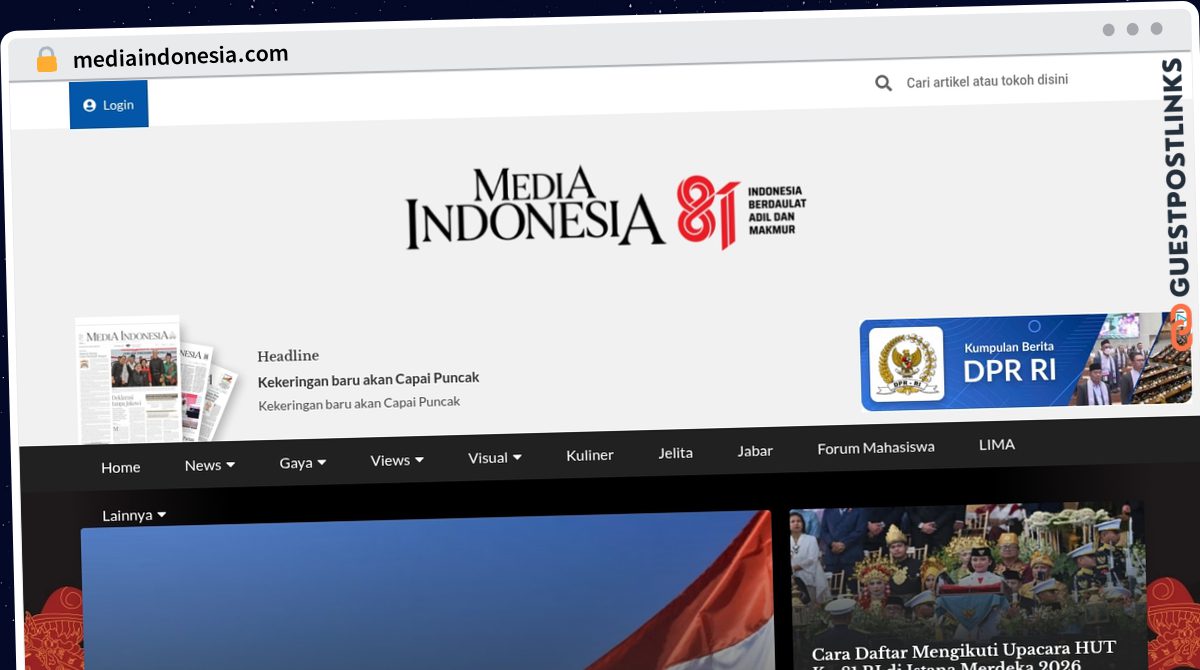This screenshot has width=1200, height=670.
Task: Focus the 'Cari artikel atau tokoh disini' field
Action: (x=987, y=81)
